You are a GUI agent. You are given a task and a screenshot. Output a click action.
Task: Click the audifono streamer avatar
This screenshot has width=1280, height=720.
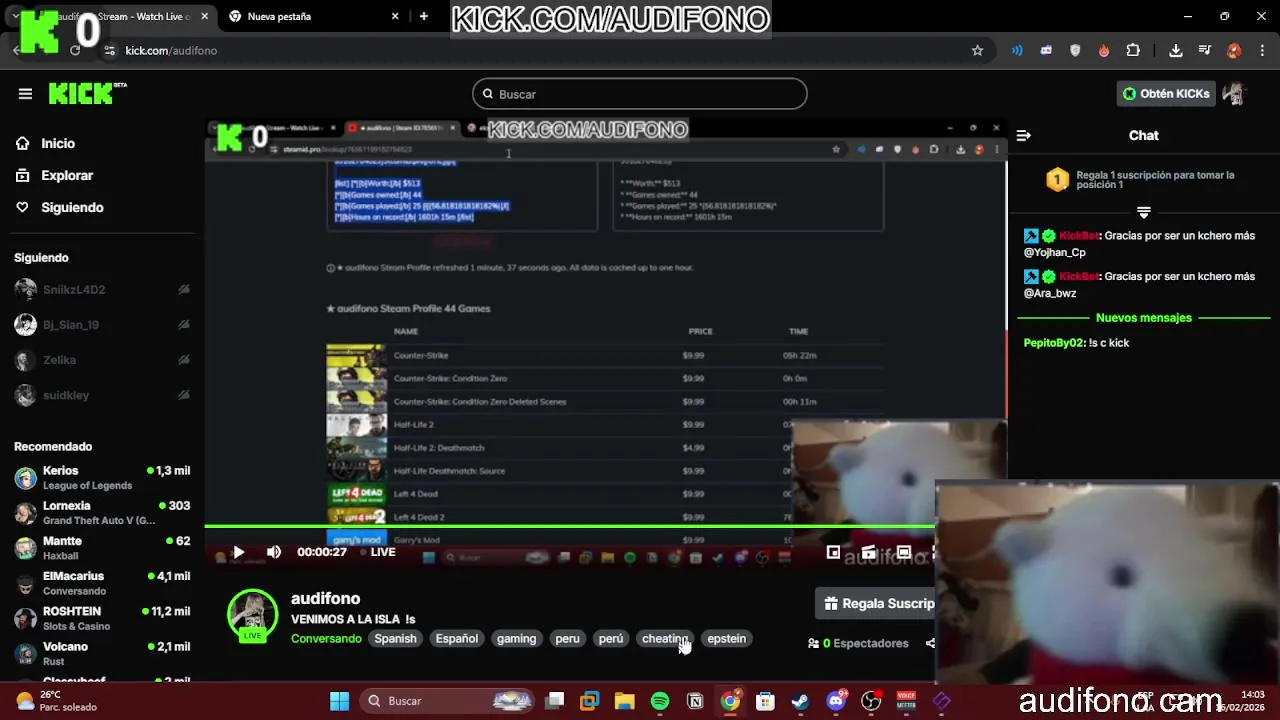(252, 614)
